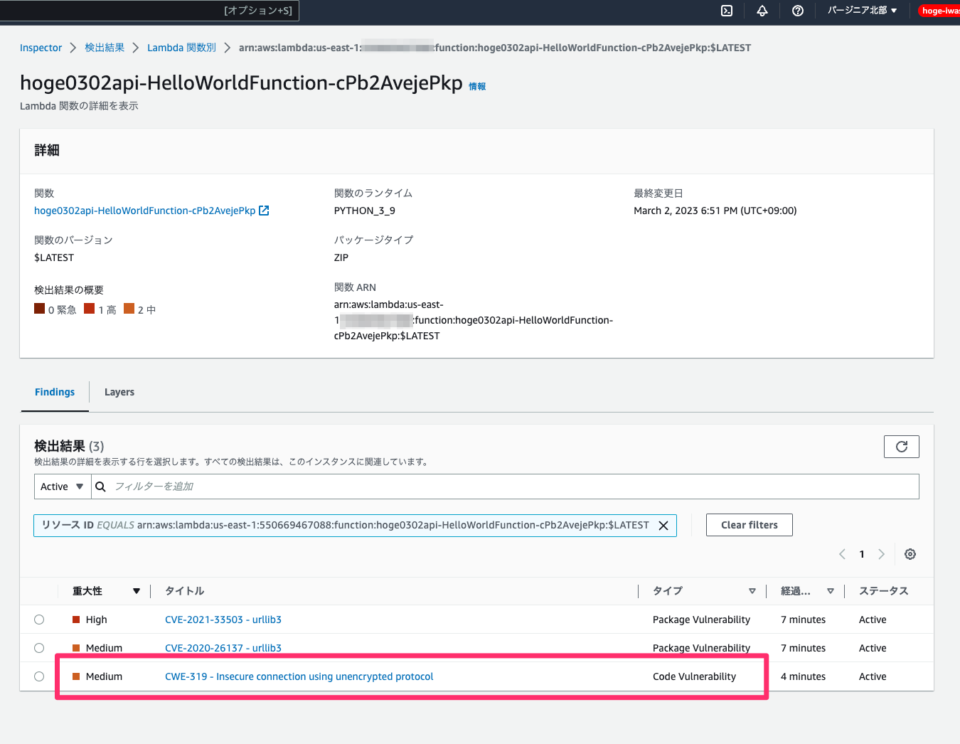Viewport: 960px width, 744px height.
Task: Click the search magnifier in the filter bar
Action: [x=100, y=486]
